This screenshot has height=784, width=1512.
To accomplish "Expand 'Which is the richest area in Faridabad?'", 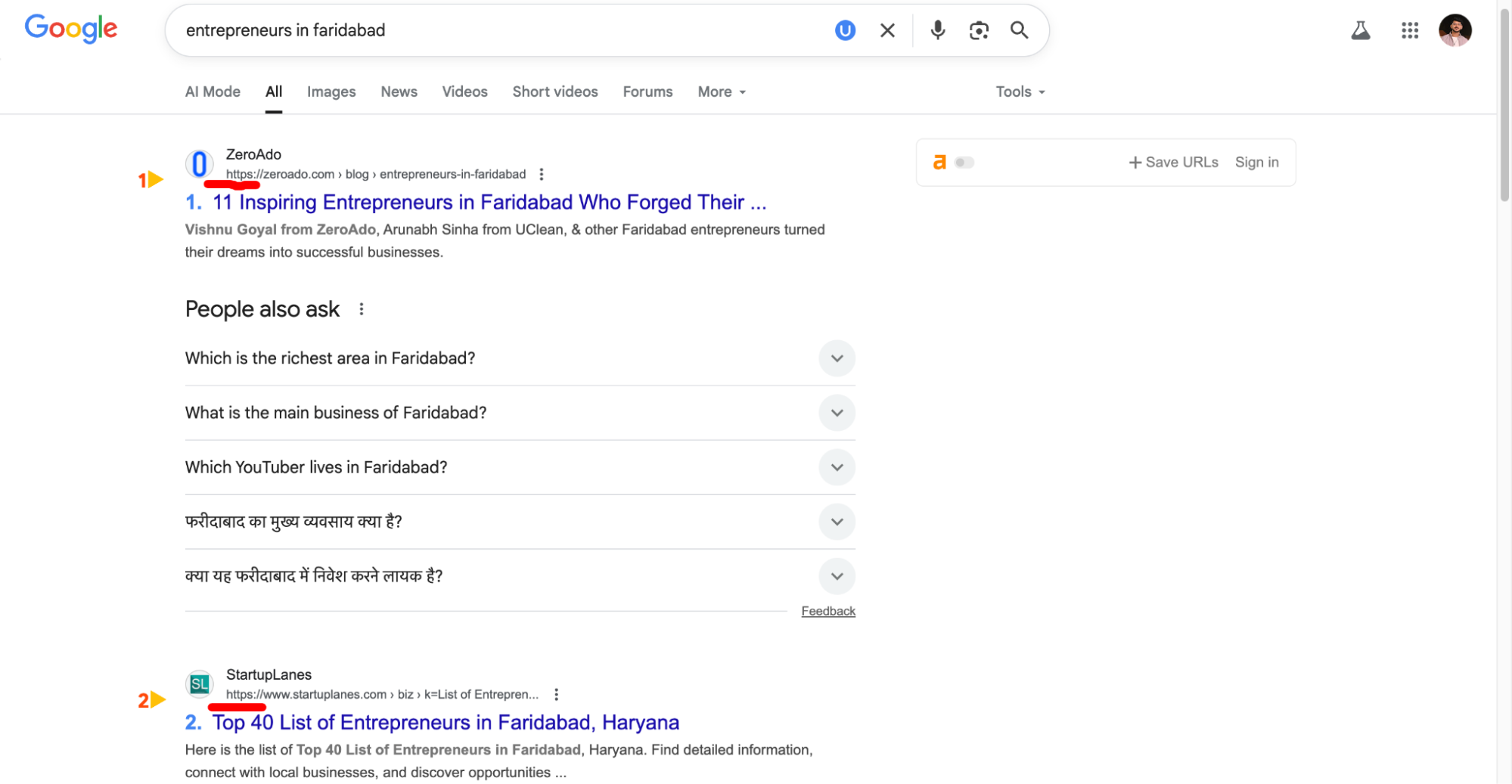I will click(x=520, y=358).
